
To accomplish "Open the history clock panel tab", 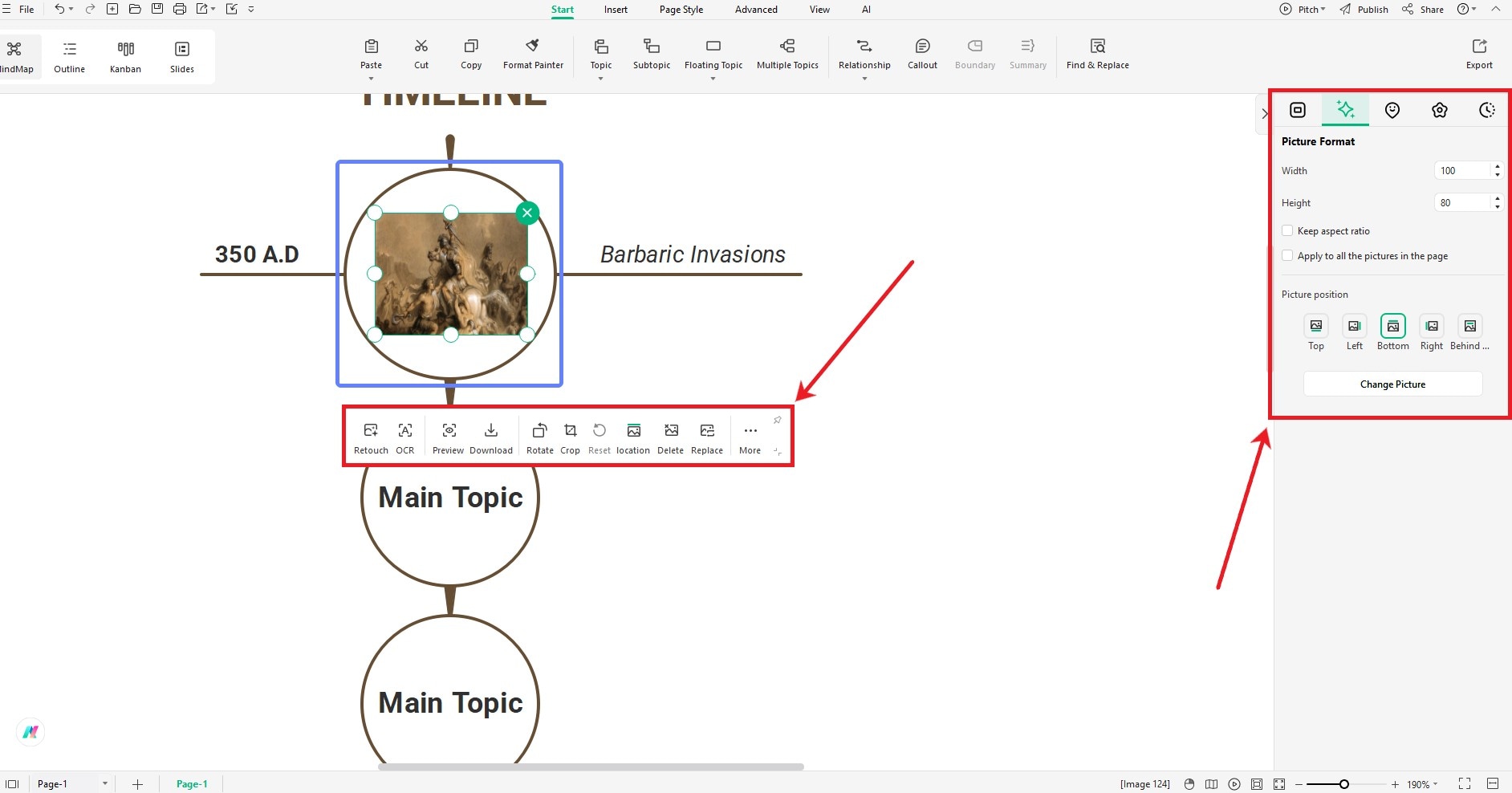I will (1486, 110).
